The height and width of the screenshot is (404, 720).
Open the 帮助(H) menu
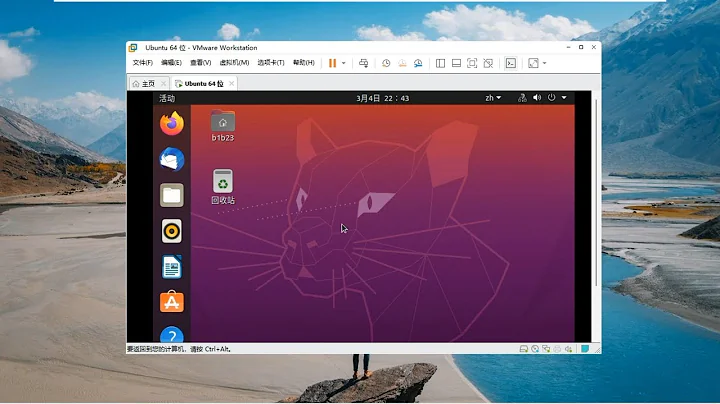(304, 63)
